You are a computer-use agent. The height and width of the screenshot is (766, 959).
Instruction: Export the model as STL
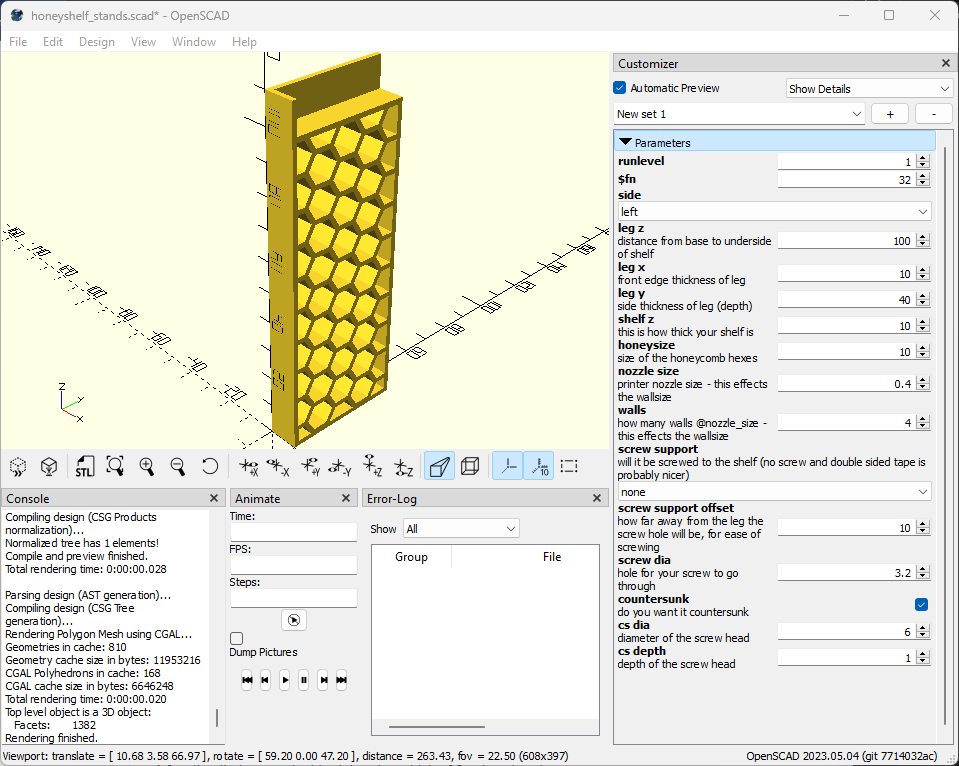(84, 466)
